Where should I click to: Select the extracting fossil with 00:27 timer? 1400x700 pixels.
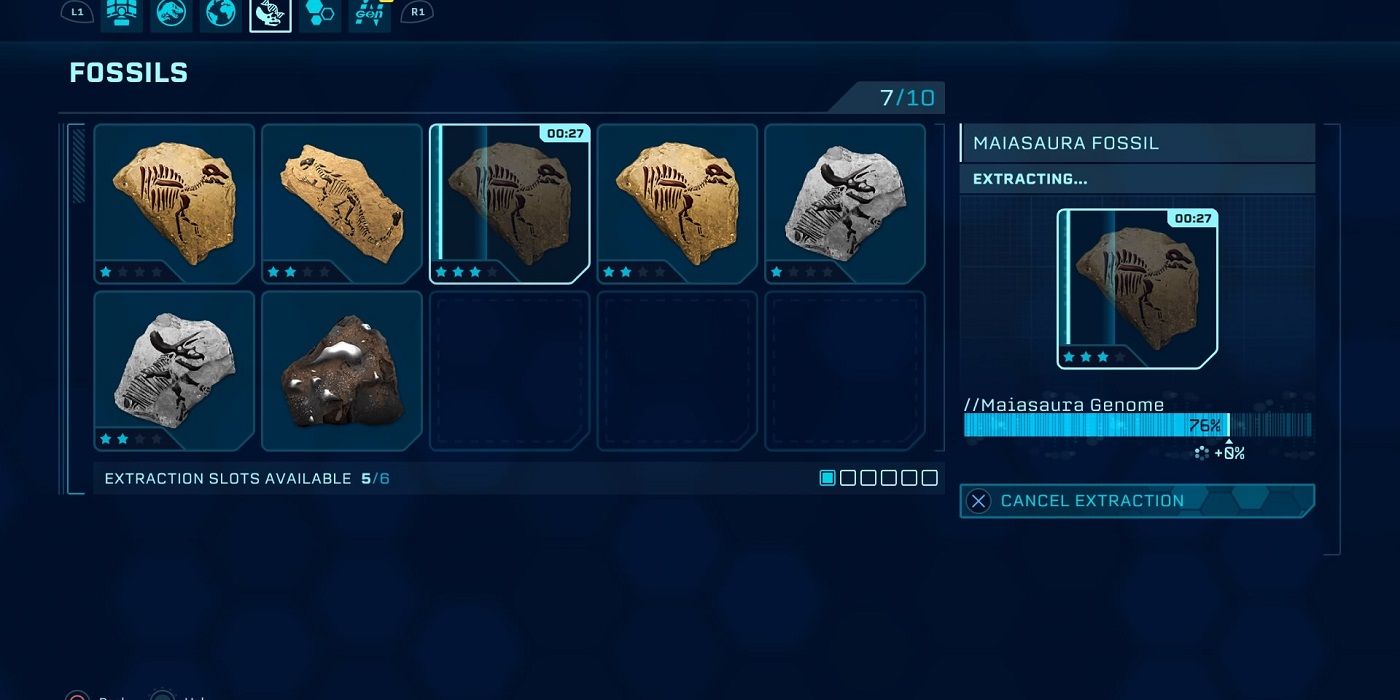[510, 204]
